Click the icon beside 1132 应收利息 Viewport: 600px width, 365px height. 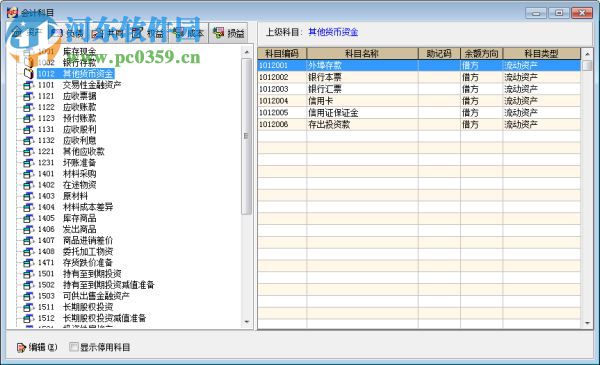pyautogui.click(x=29, y=141)
